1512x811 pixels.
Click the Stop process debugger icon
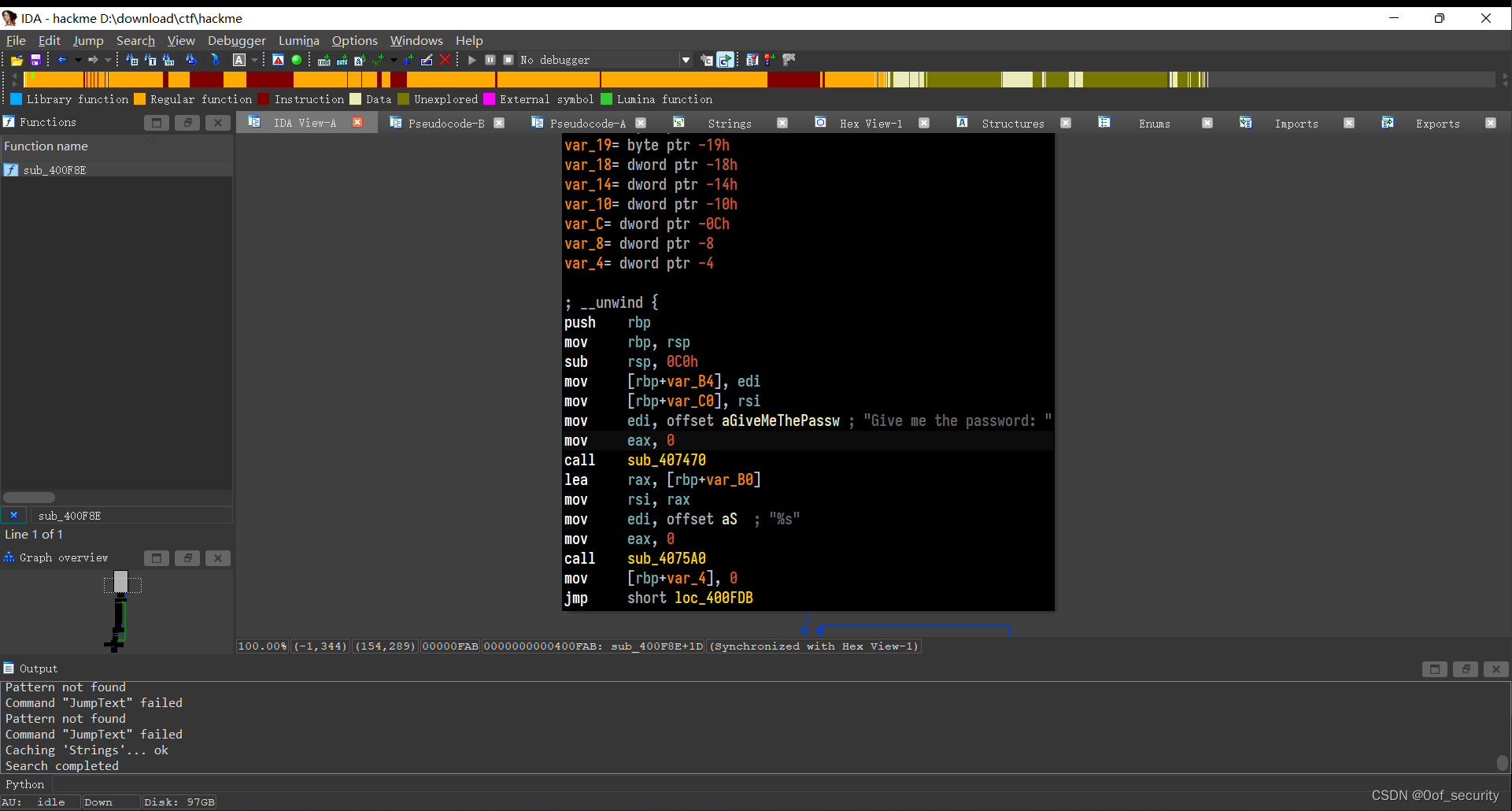(x=508, y=60)
